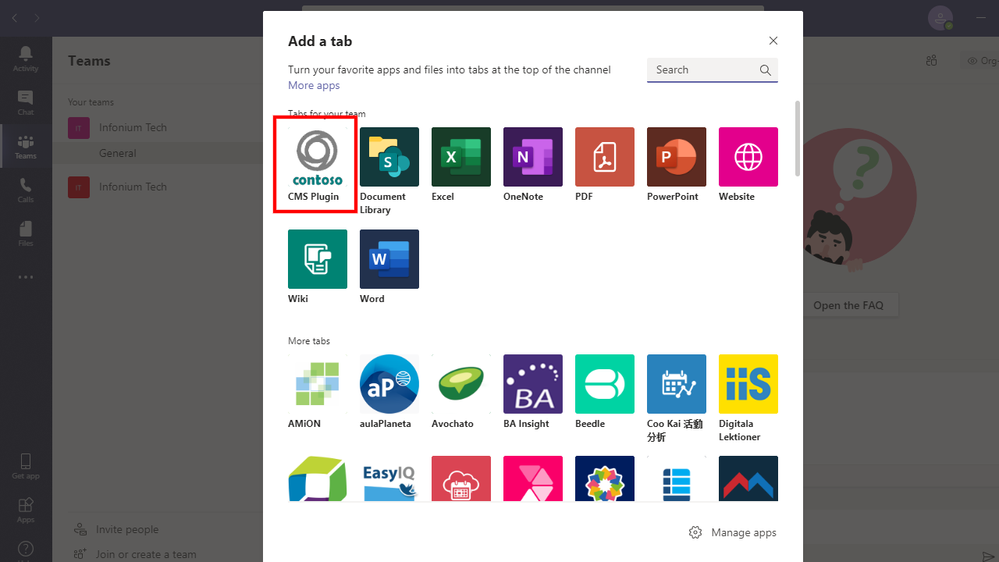Open Files in the Teams sidebar
The width and height of the screenshot is (999, 562).
[25, 234]
